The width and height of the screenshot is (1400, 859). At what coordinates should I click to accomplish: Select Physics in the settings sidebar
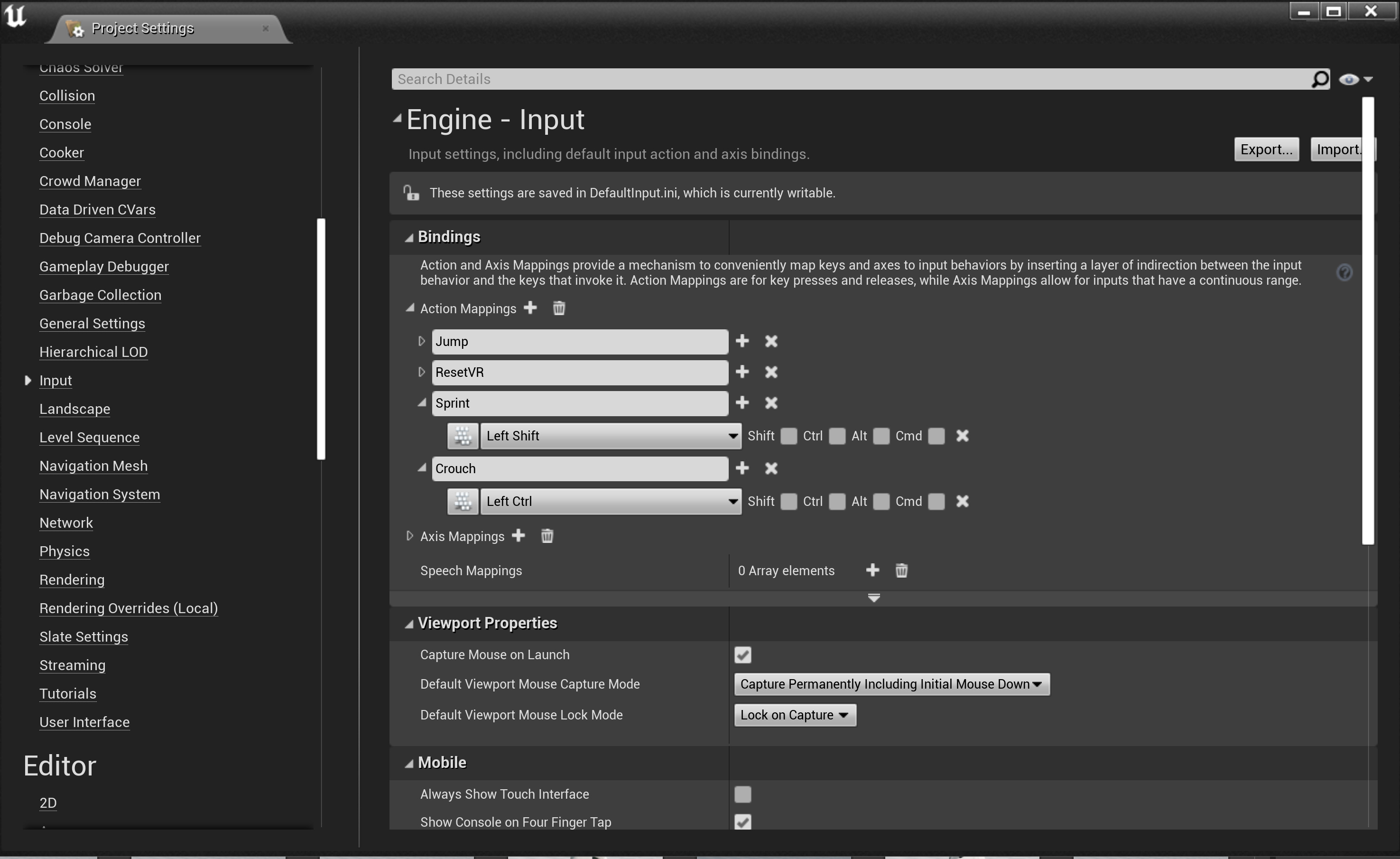click(64, 551)
